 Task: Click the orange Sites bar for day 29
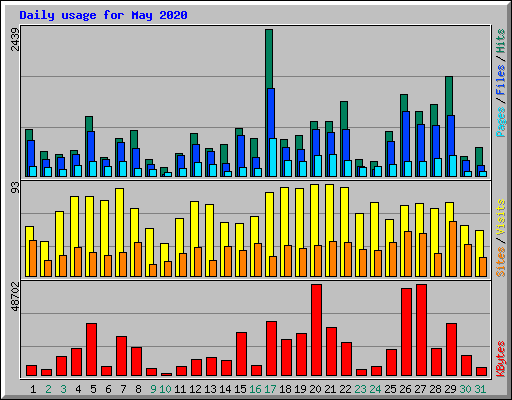pyautogui.click(x=453, y=249)
